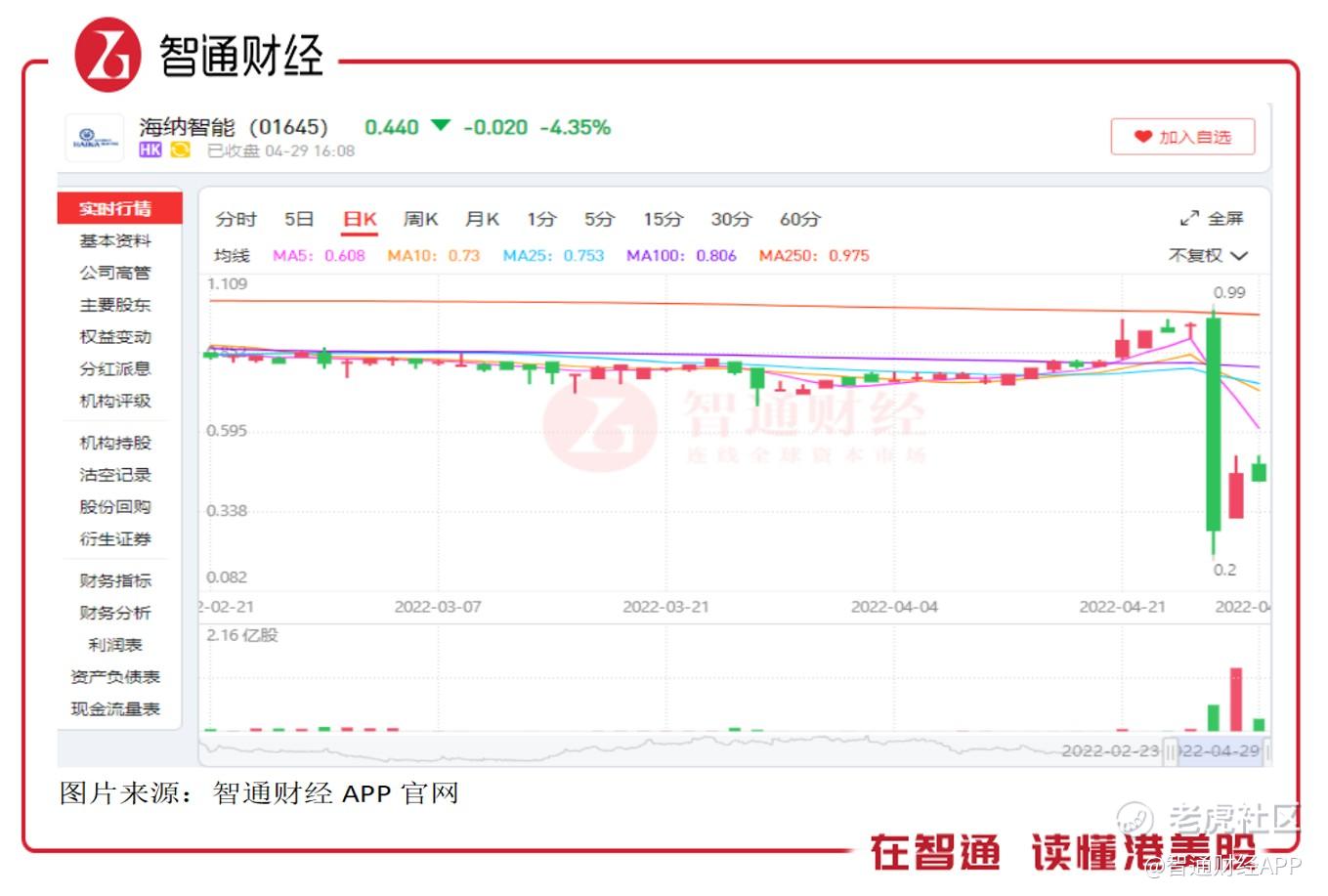Open 衍生证券 in the sidebar
The image size is (1328, 896).
115,538
